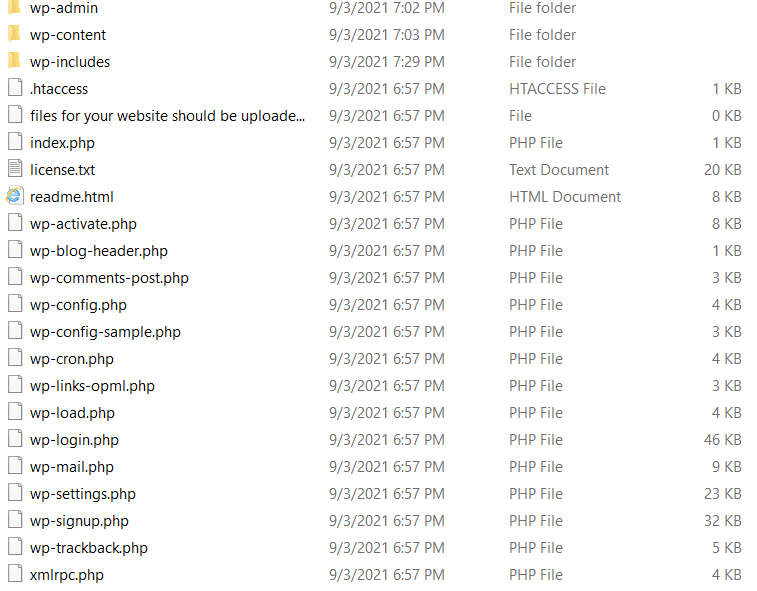Select the wp-activate.php file name
The height and width of the screenshot is (591, 757).
[83, 224]
